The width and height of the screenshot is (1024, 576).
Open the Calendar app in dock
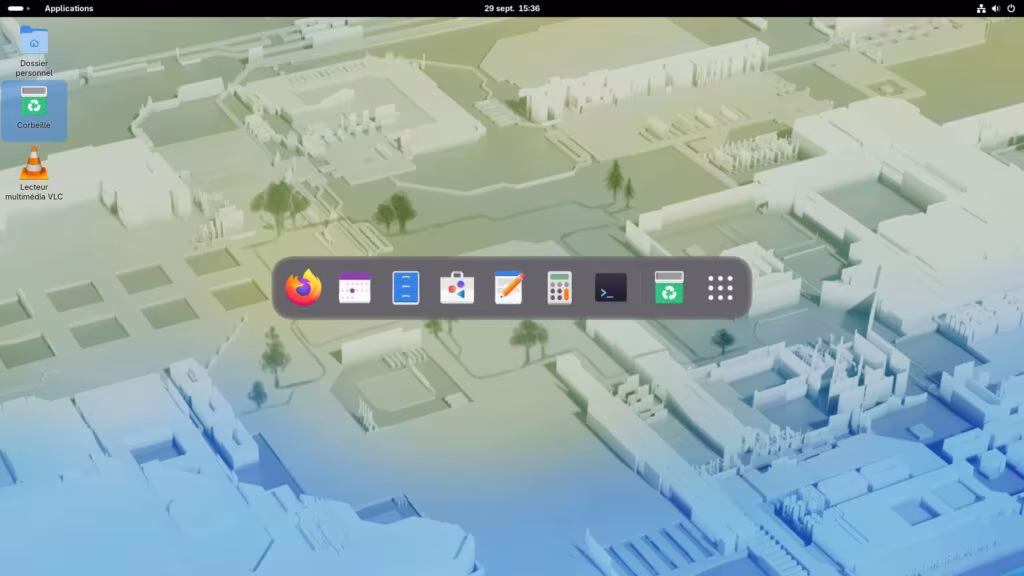[355, 287]
